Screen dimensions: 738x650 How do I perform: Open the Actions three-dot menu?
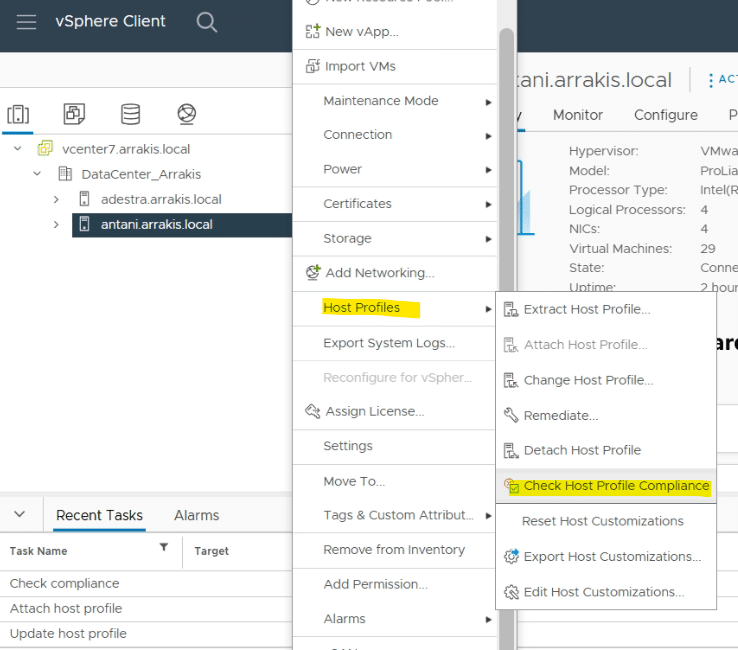point(710,80)
